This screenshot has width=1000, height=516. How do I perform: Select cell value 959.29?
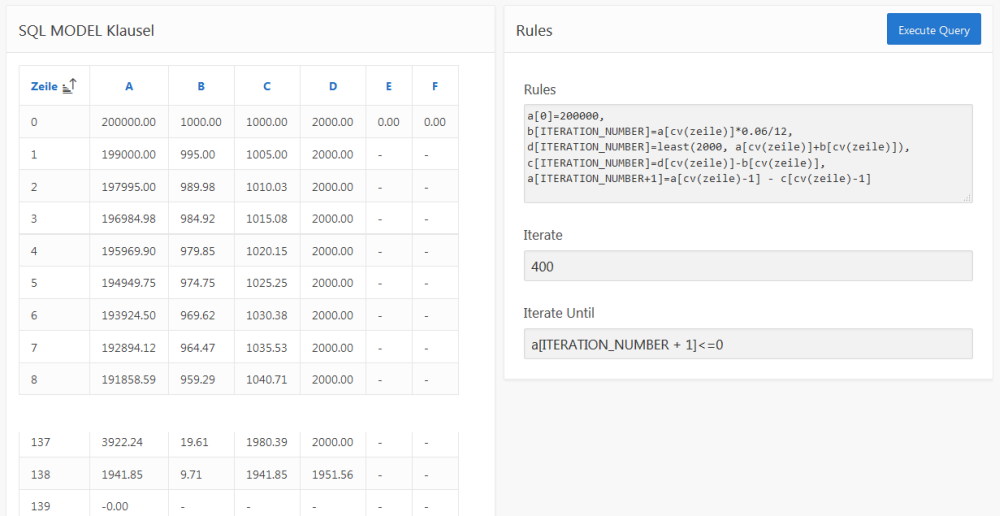pyautogui.click(x=198, y=381)
